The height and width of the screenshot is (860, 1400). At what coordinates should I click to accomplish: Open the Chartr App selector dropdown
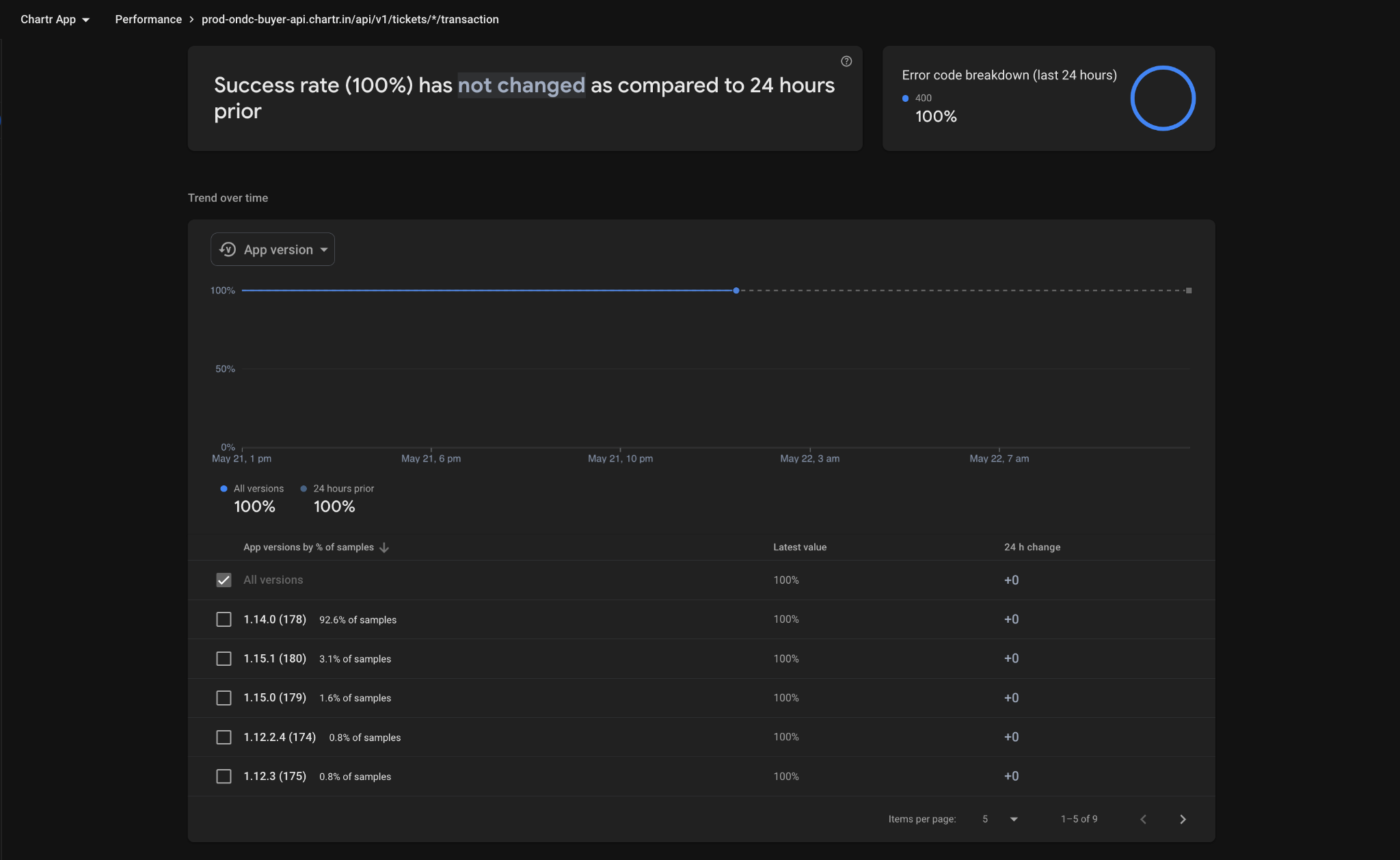point(55,19)
